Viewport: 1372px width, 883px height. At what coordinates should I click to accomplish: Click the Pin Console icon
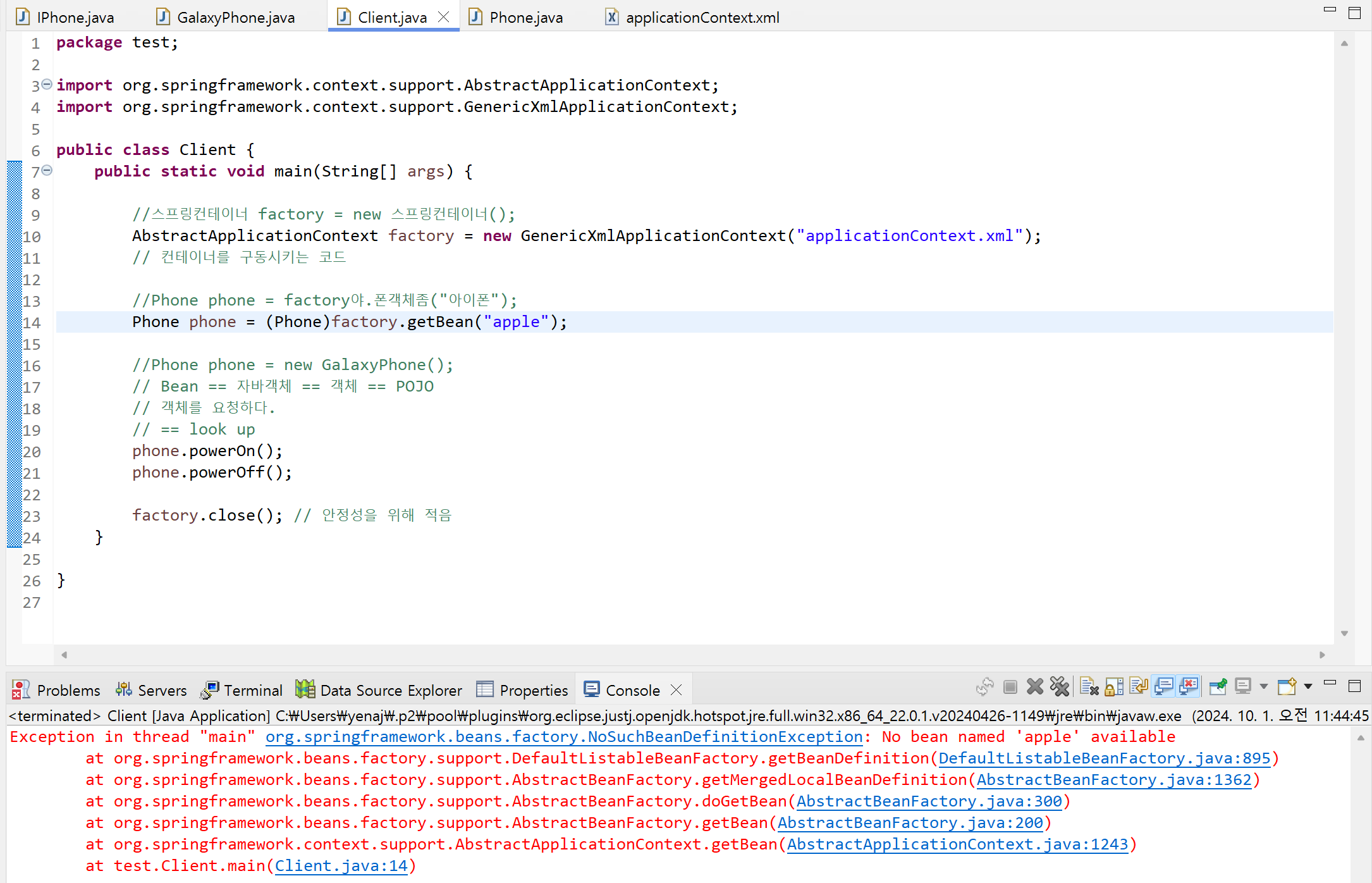coord(1218,687)
